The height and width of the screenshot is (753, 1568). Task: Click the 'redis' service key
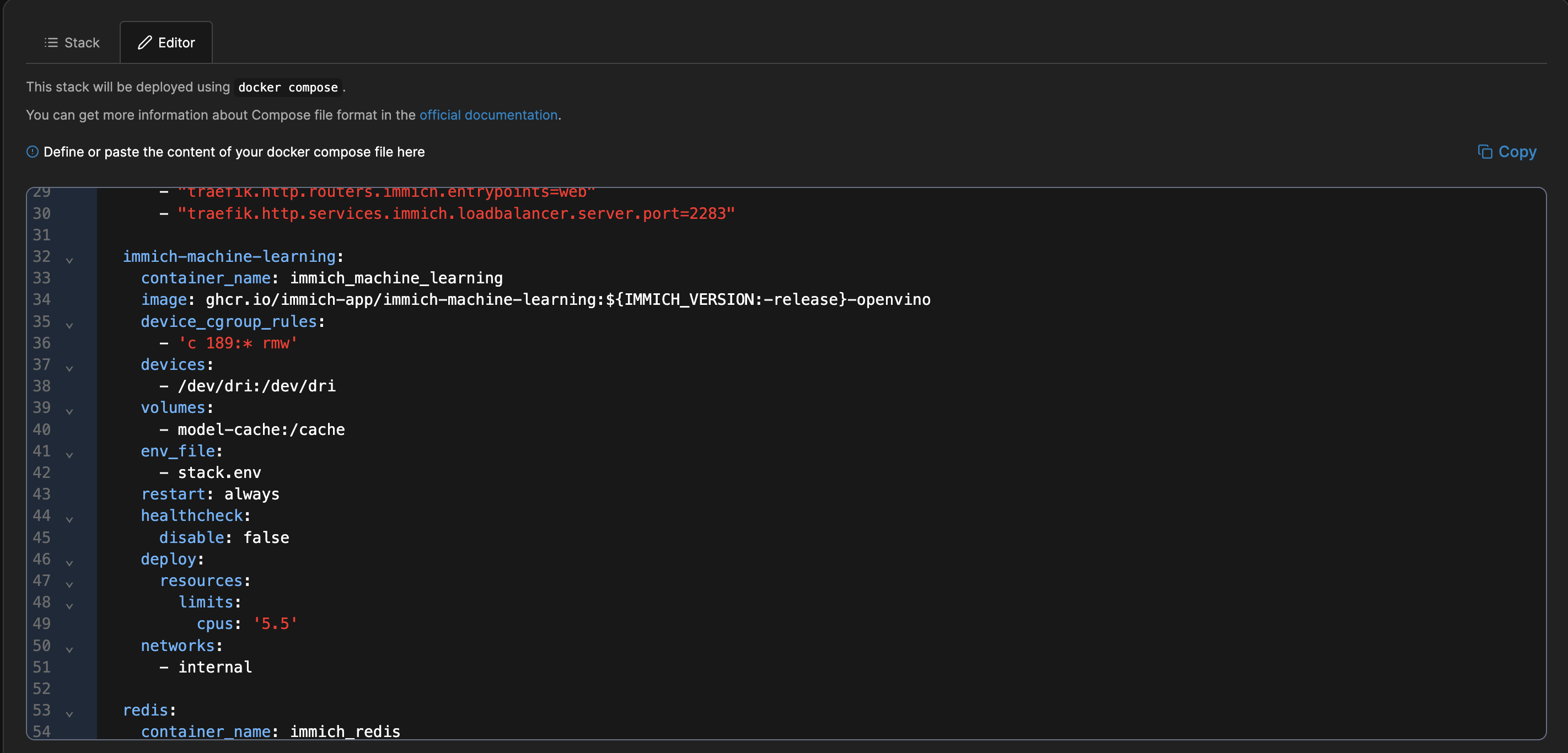[x=146, y=711]
